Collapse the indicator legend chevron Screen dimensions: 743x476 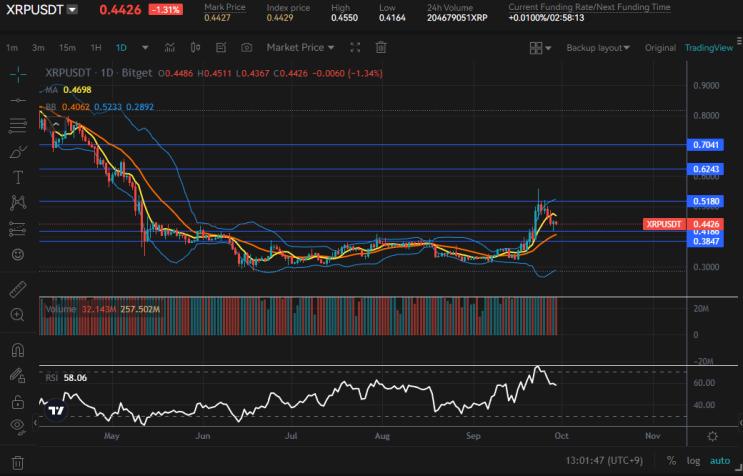55,125
